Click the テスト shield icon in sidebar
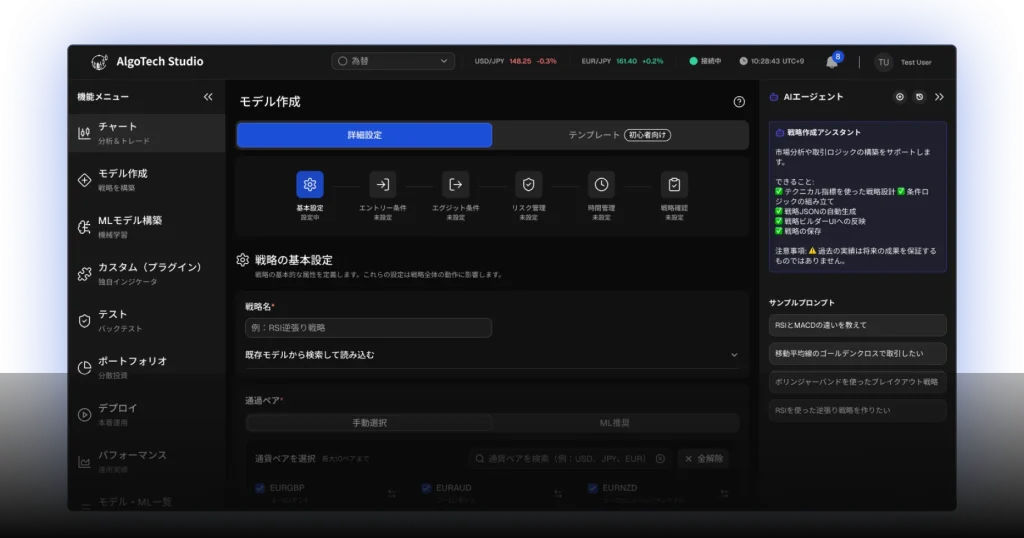The width and height of the screenshot is (1024, 538). coord(84,321)
